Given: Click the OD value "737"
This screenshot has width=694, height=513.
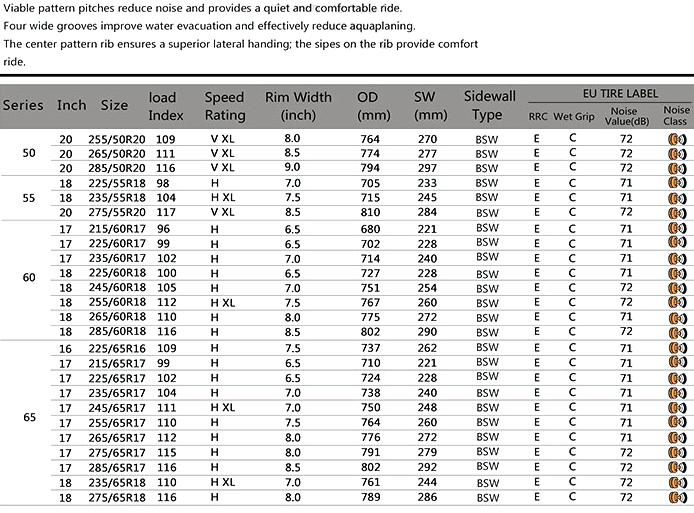Looking at the screenshot, I should tap(370, 348).
